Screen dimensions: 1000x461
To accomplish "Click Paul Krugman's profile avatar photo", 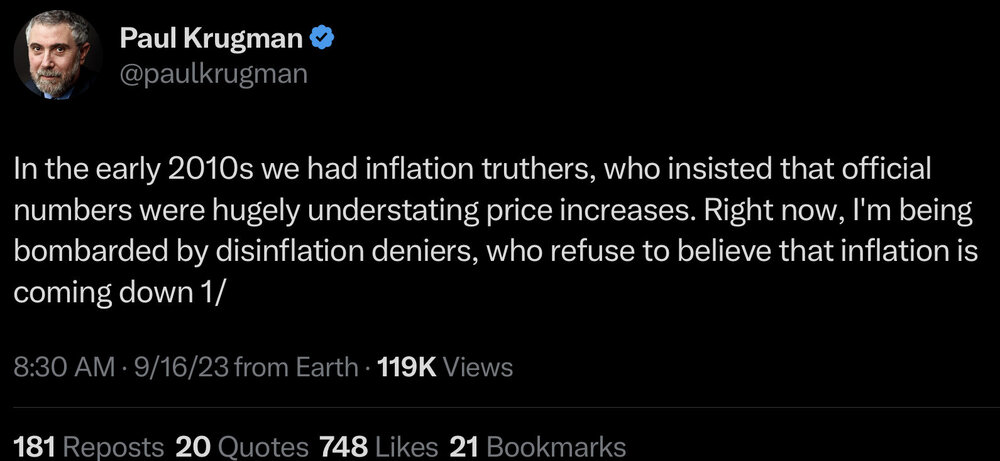I will click(x=56, y=58).
